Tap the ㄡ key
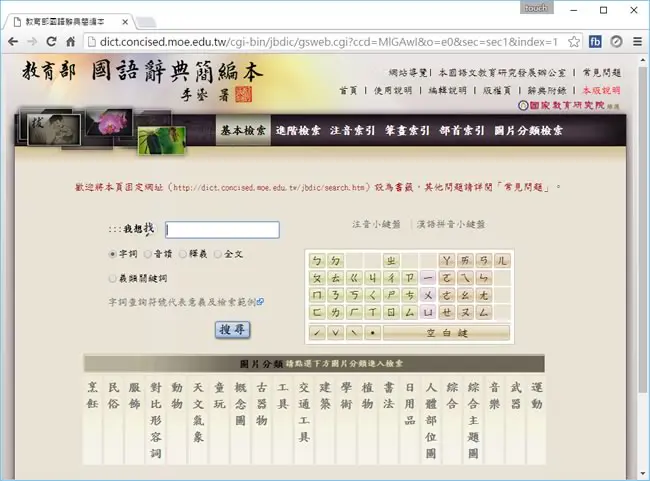Screen dimensions: 650x481 (465, 312)
